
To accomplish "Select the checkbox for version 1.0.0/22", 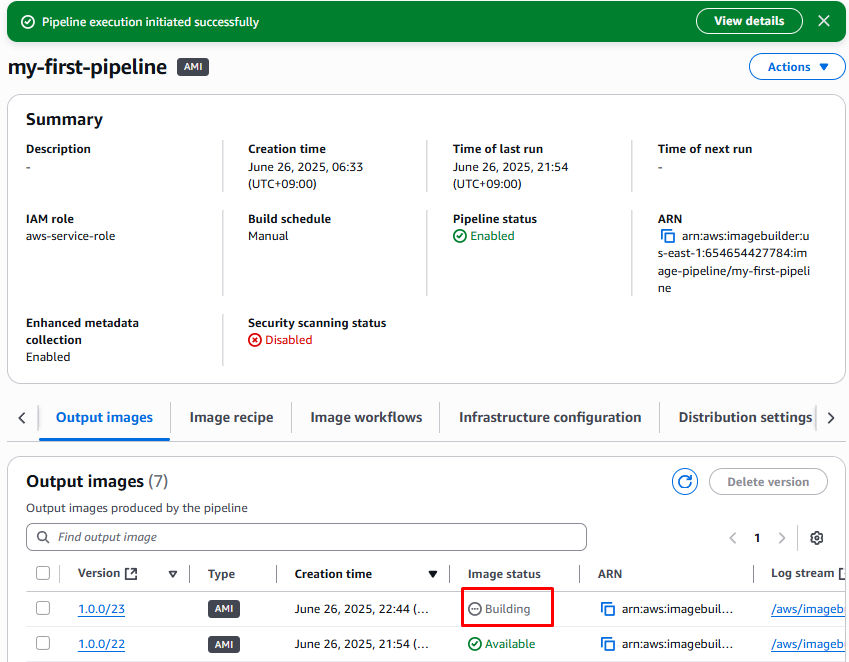I will (x=43, y=644).
